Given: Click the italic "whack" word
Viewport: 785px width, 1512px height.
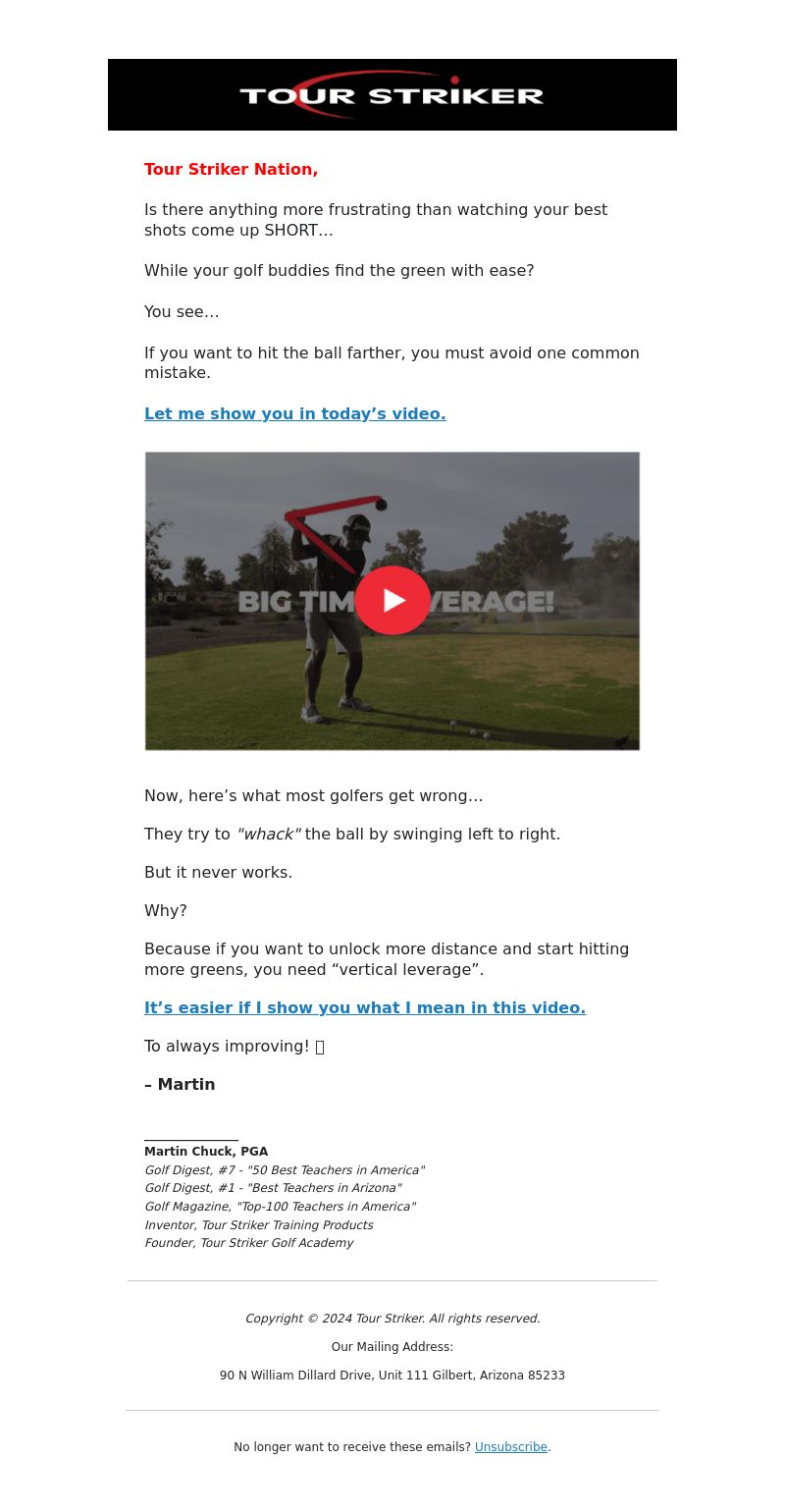Looking at the screenshot, I should coord(269,835).
